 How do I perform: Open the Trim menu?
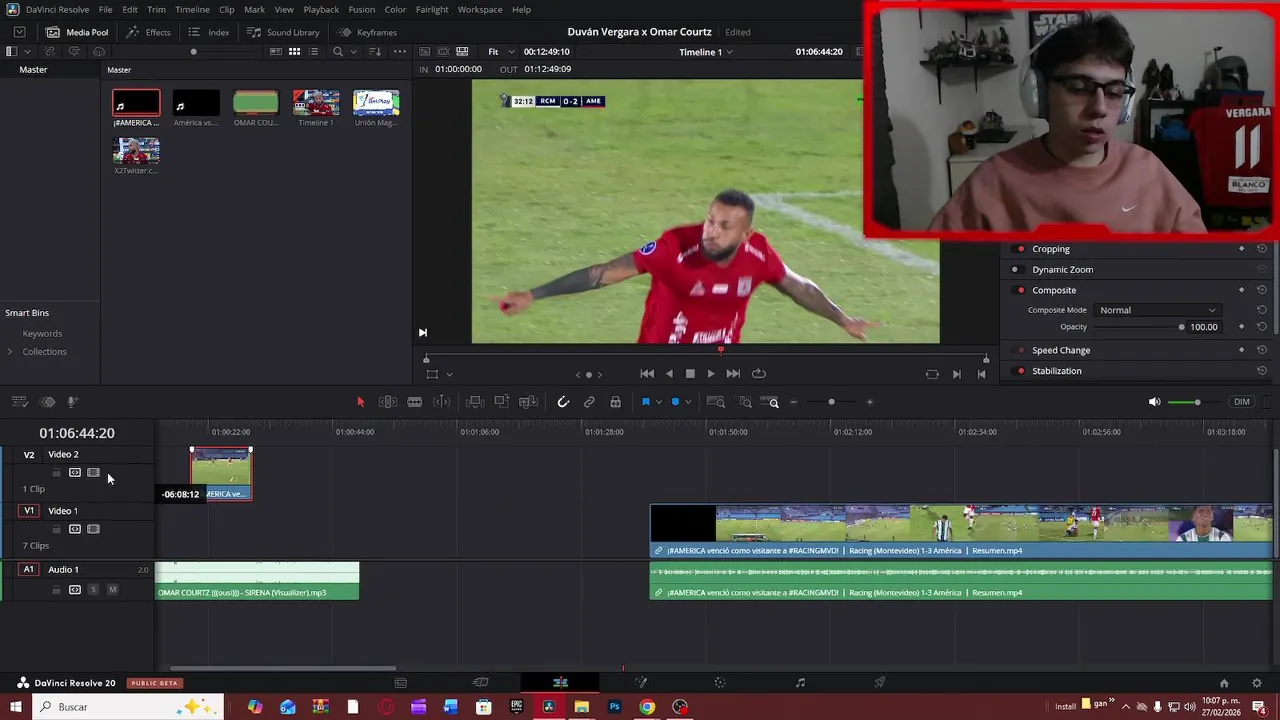point(156,9)
